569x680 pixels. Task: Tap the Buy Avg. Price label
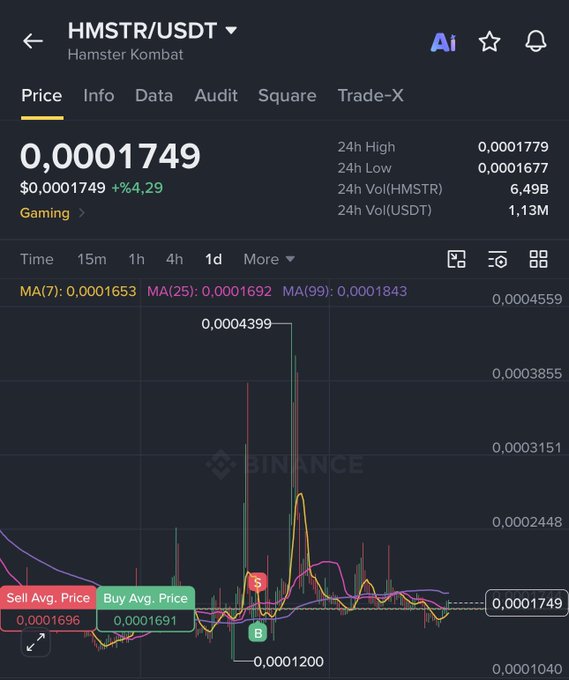[145, 598]
